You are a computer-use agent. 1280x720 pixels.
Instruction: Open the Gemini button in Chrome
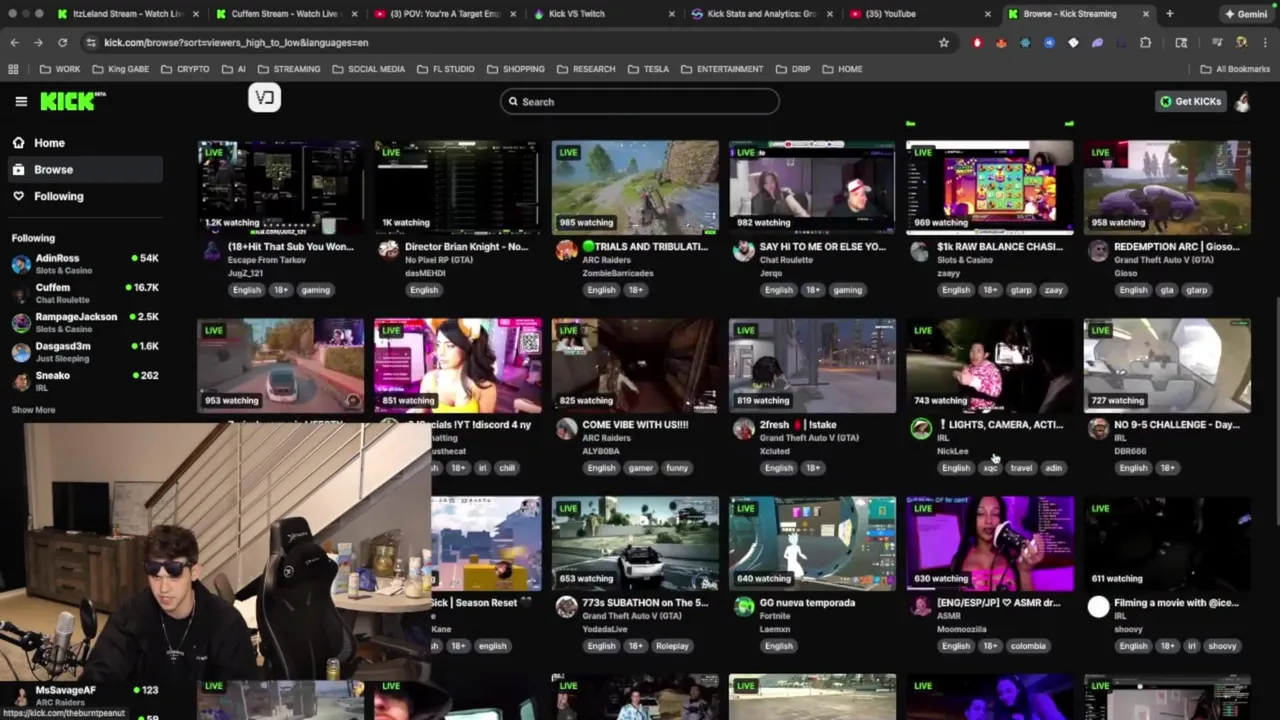tap(1246, 14)
